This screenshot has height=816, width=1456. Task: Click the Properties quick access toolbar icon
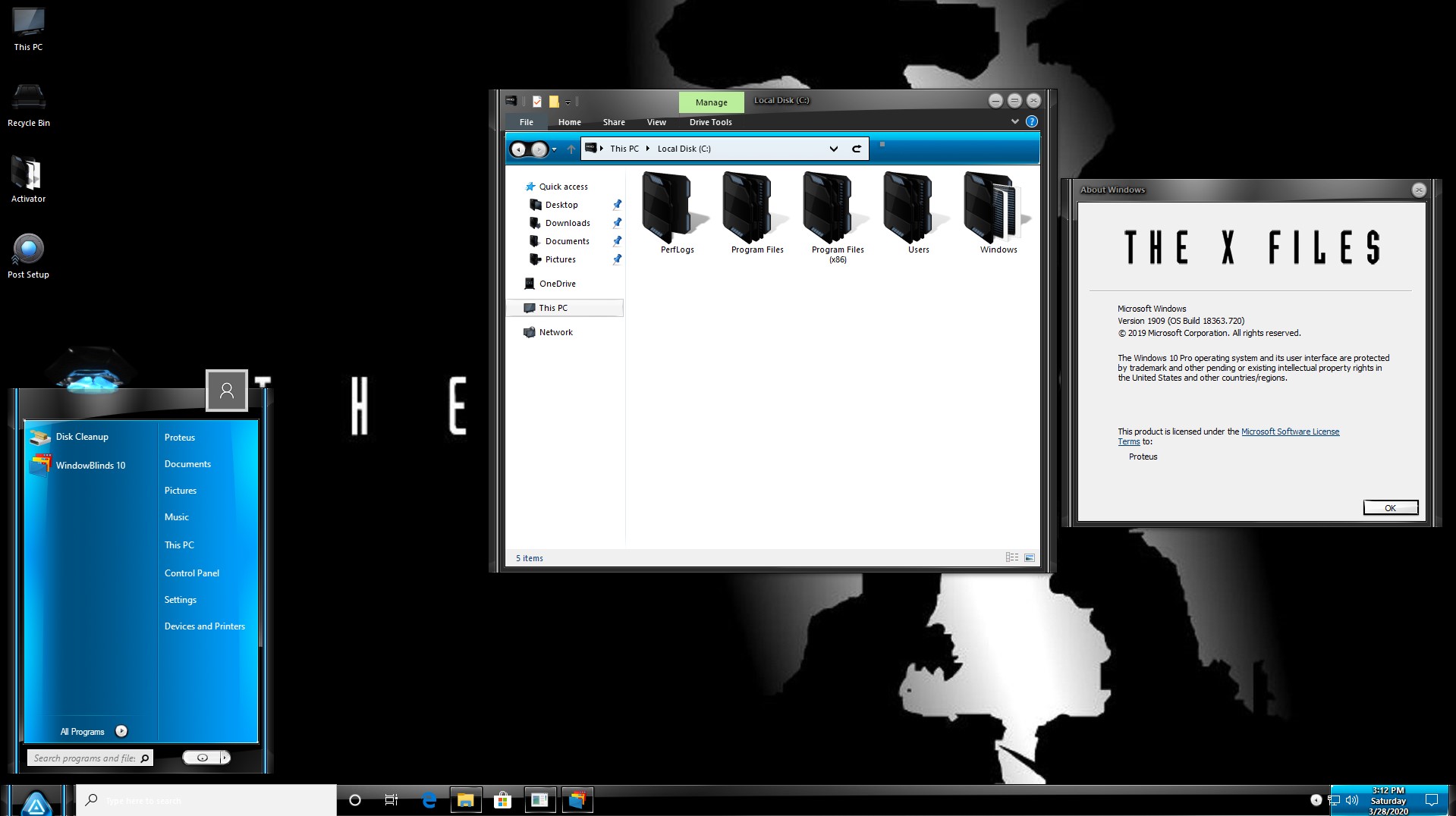click(x=537, y=101)
